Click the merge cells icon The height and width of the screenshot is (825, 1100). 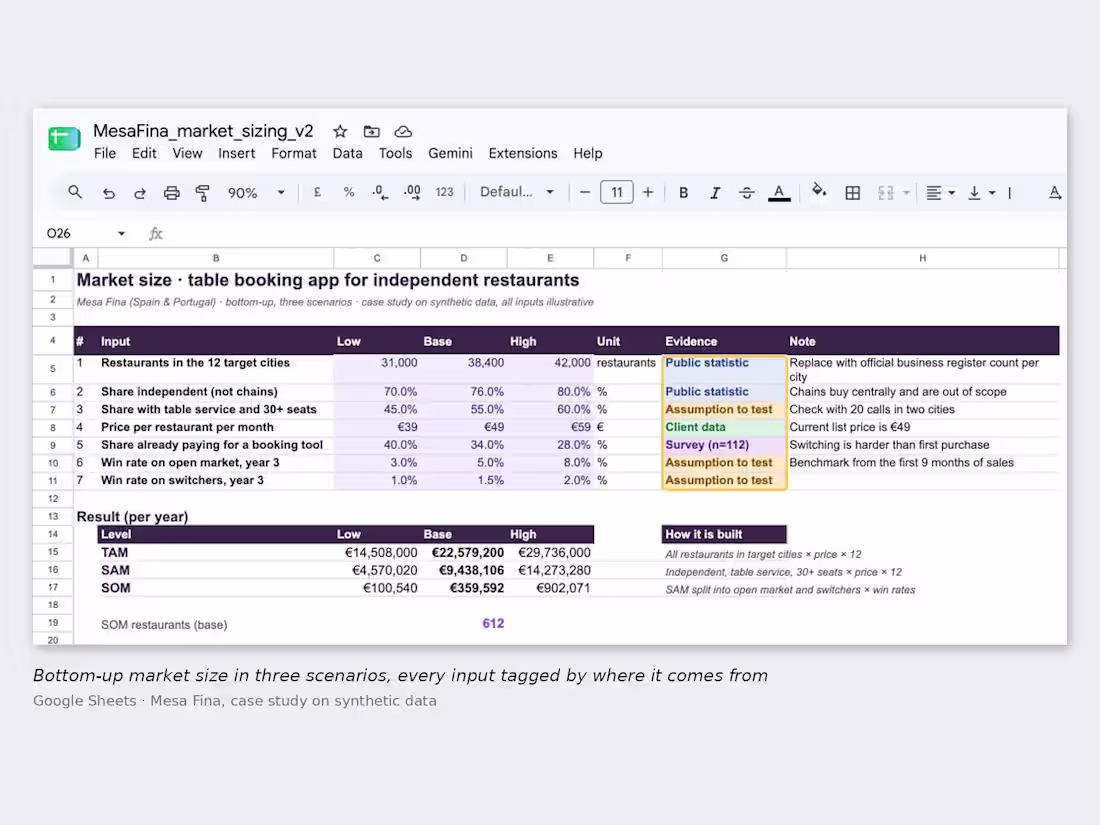(x=886, y=193)
